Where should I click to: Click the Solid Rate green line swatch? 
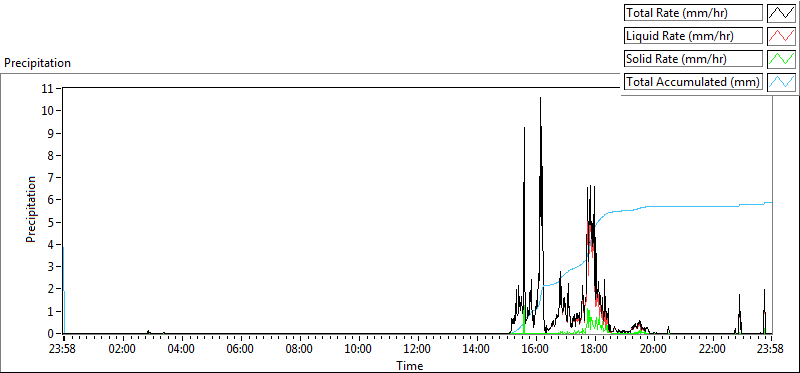pos(782,59)
